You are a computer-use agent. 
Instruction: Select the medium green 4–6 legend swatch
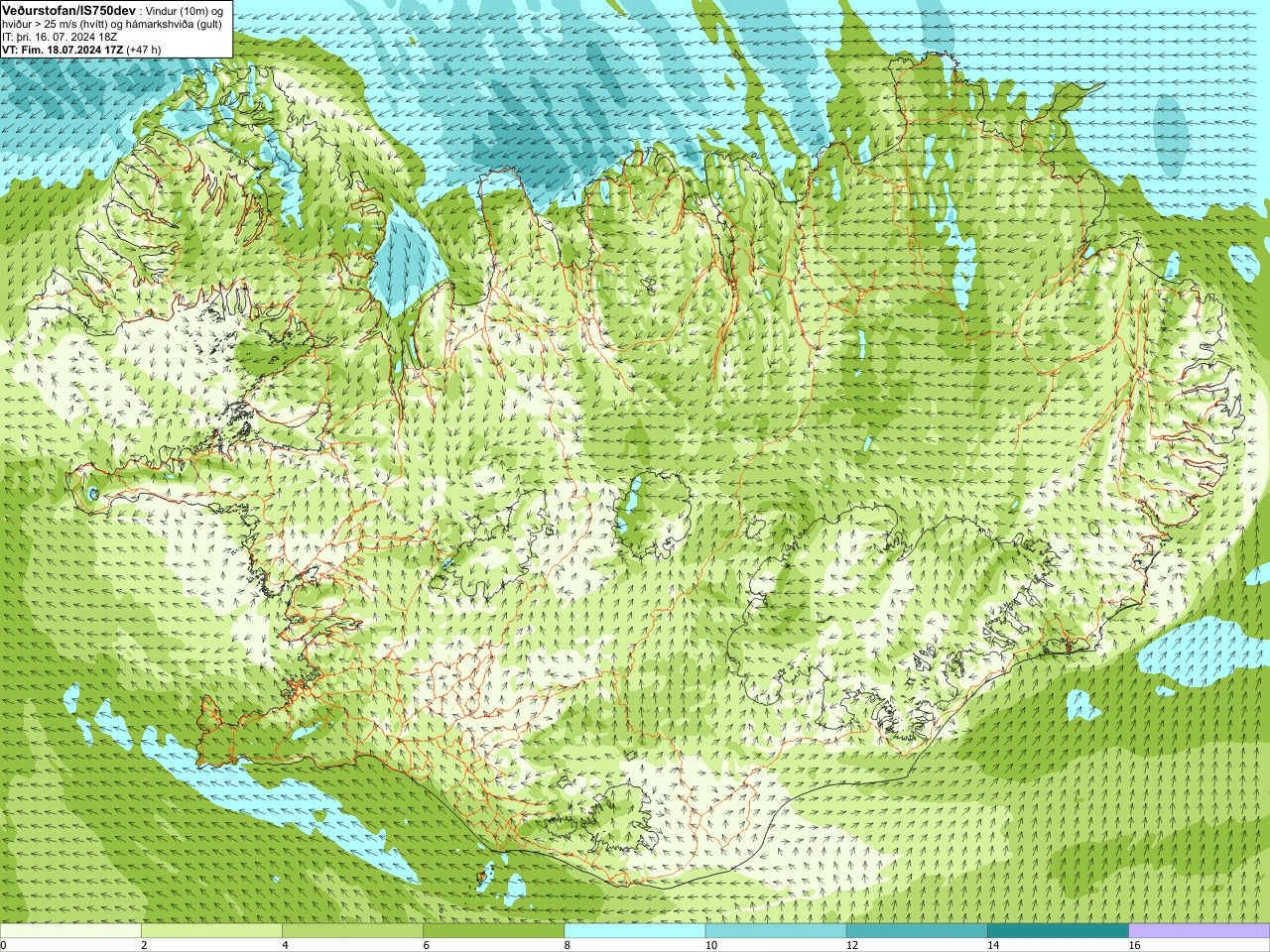coord(352,931)
